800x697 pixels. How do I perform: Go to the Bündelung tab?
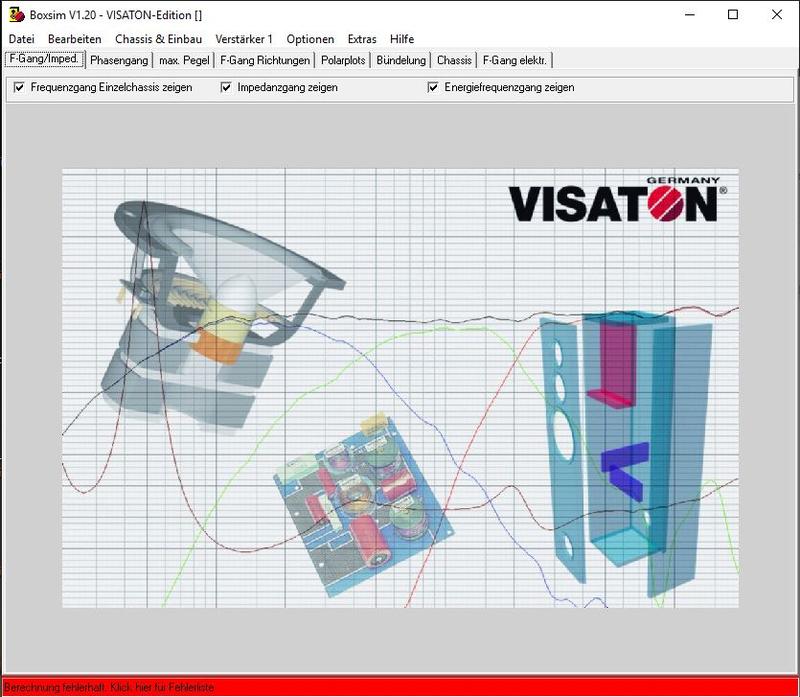pyautogui.click(x=401, y=60)
